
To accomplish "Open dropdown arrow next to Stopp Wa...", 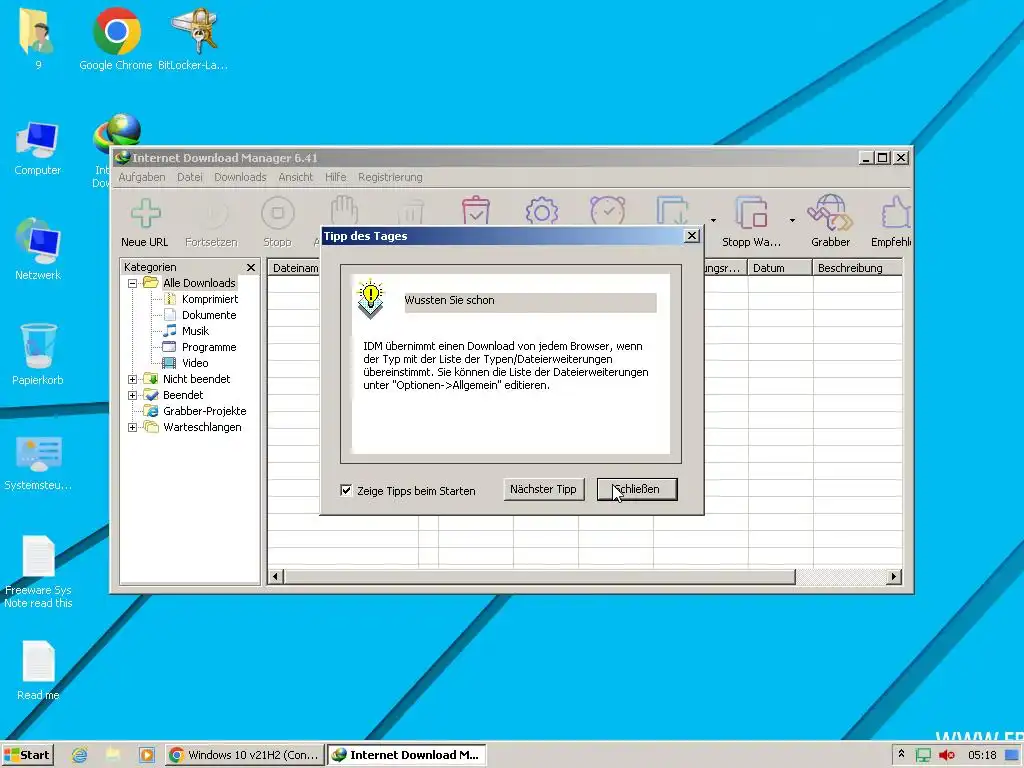I will [792, 220].
